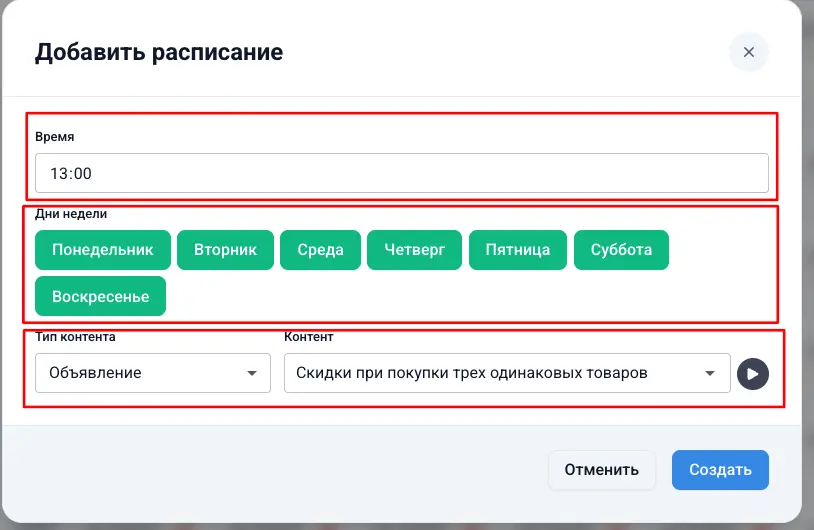Viewport: 814px width, 530px height.
Task: Play the selected content preview
Action: [752, 374]
